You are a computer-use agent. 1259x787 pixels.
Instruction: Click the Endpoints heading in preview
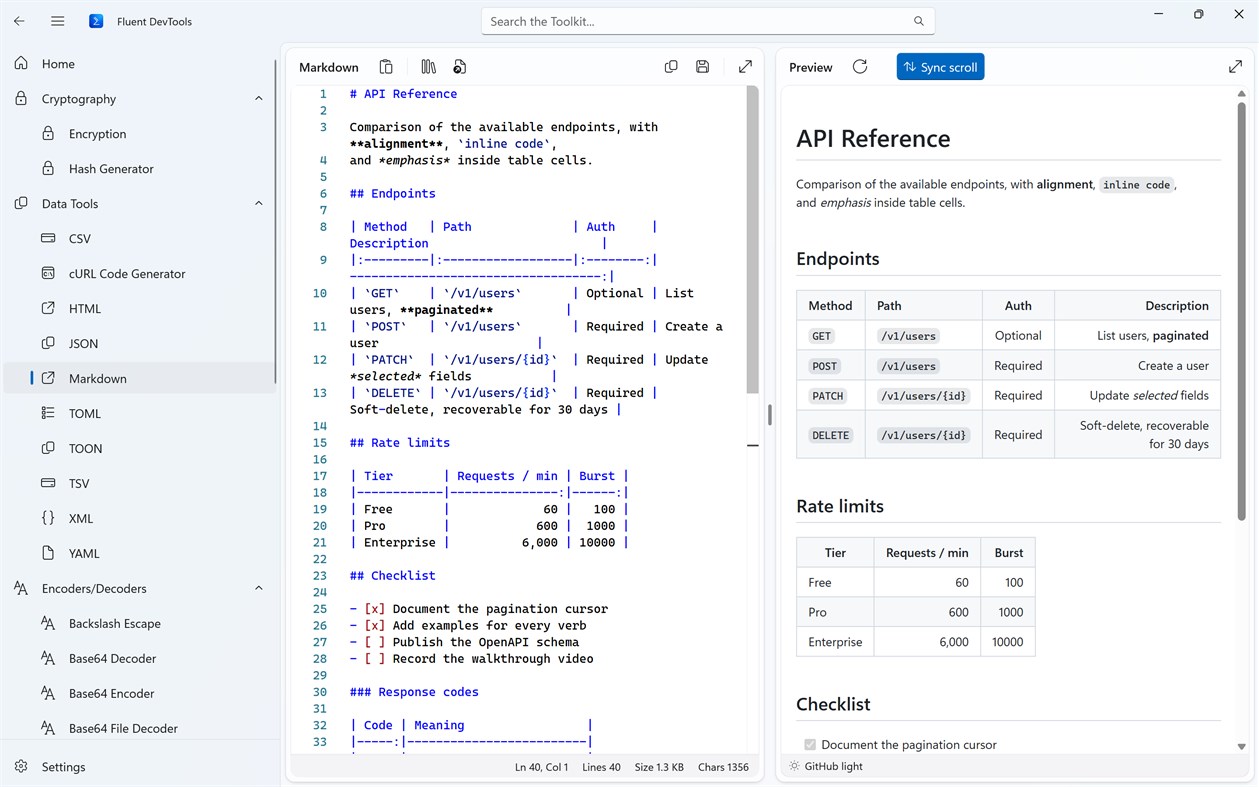click(838, 259)
